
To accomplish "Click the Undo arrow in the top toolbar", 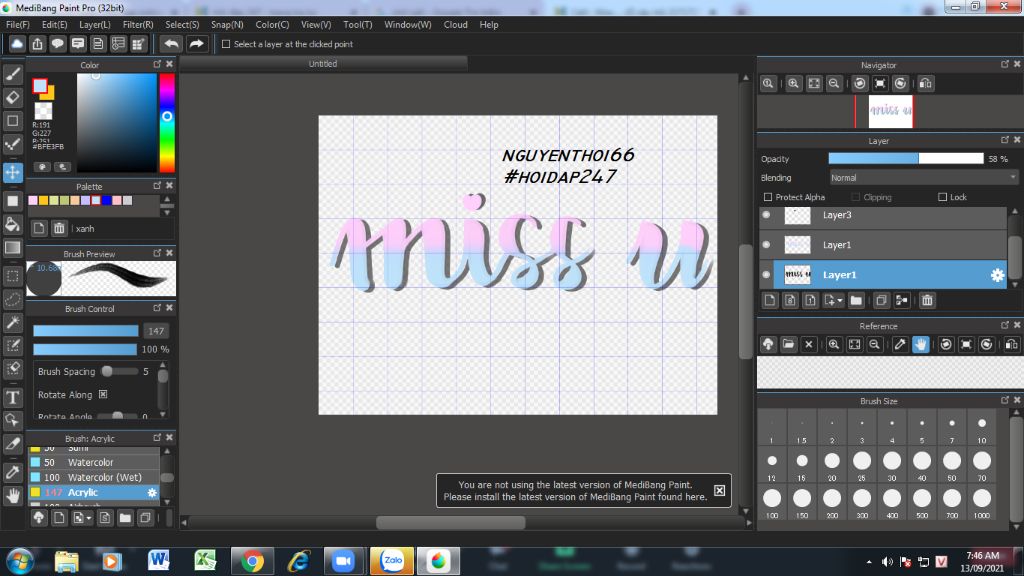I will 171,44.
